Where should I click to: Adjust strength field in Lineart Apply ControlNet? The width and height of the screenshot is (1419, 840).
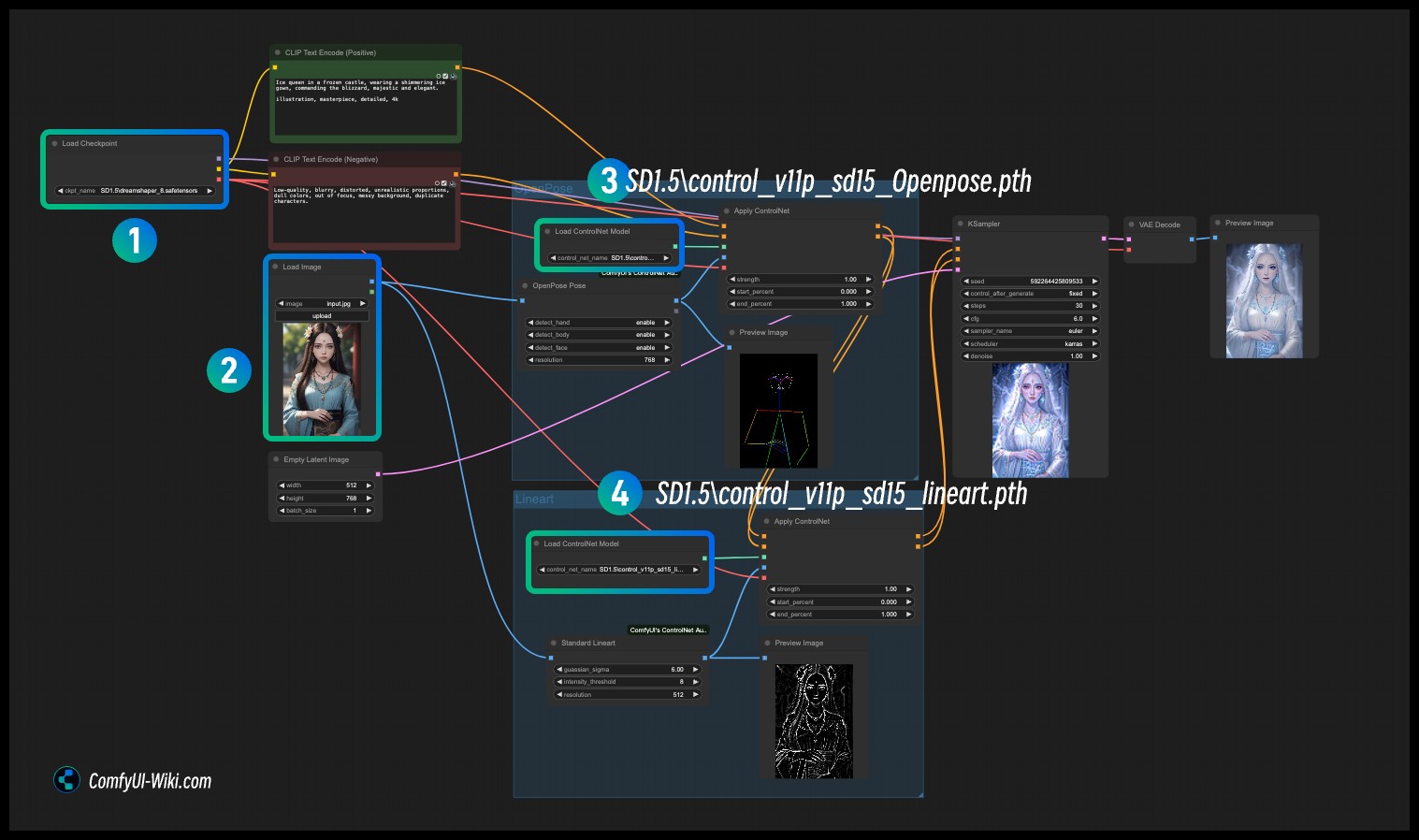click(x=840, y=589)
